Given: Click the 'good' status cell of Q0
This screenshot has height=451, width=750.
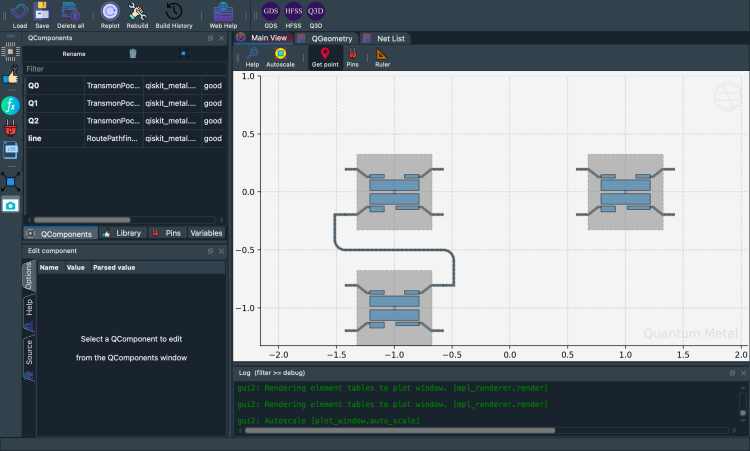Looking at the screenshot, I should pyautogui.click(x=213, y=86).
